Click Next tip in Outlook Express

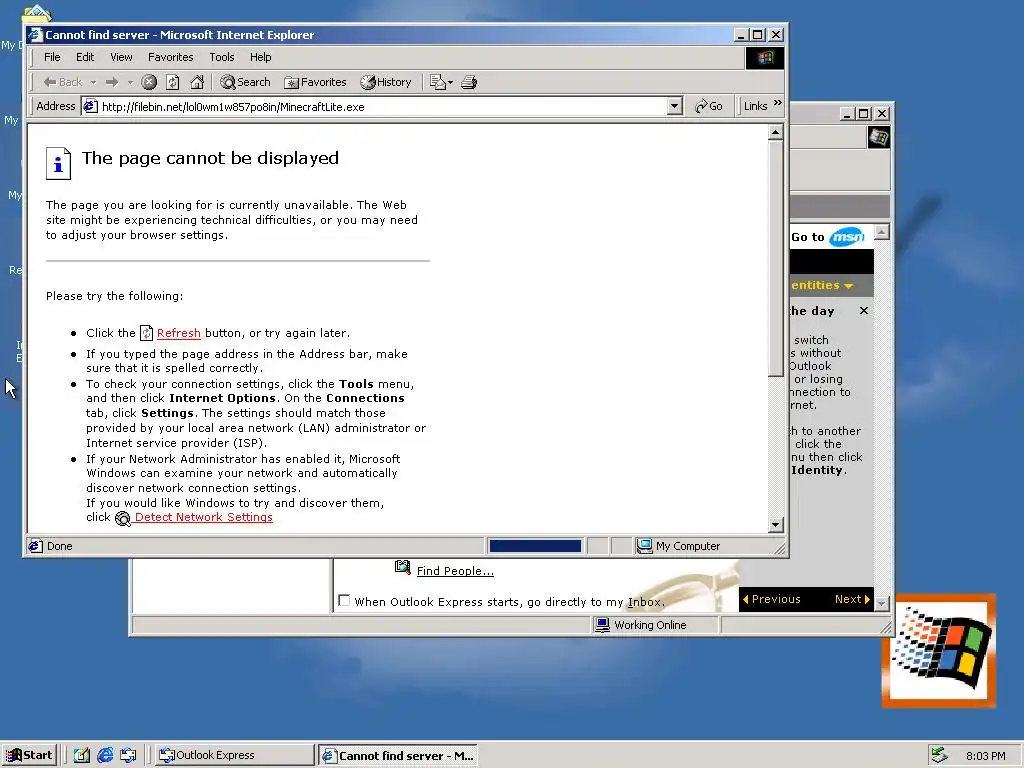point(852,599)
